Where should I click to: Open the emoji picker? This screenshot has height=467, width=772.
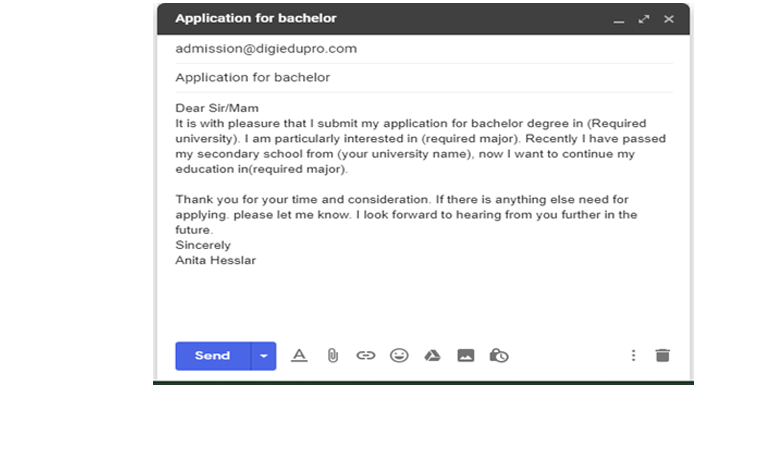pos(399,355)
